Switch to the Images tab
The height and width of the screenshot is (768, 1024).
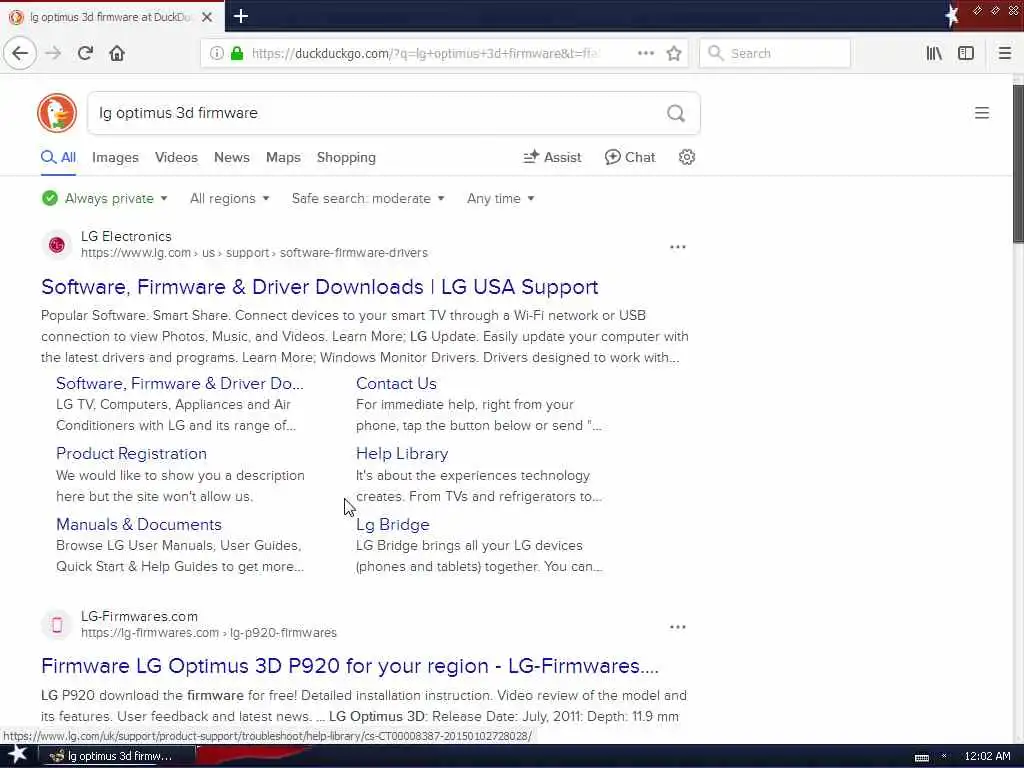point(115,157)
